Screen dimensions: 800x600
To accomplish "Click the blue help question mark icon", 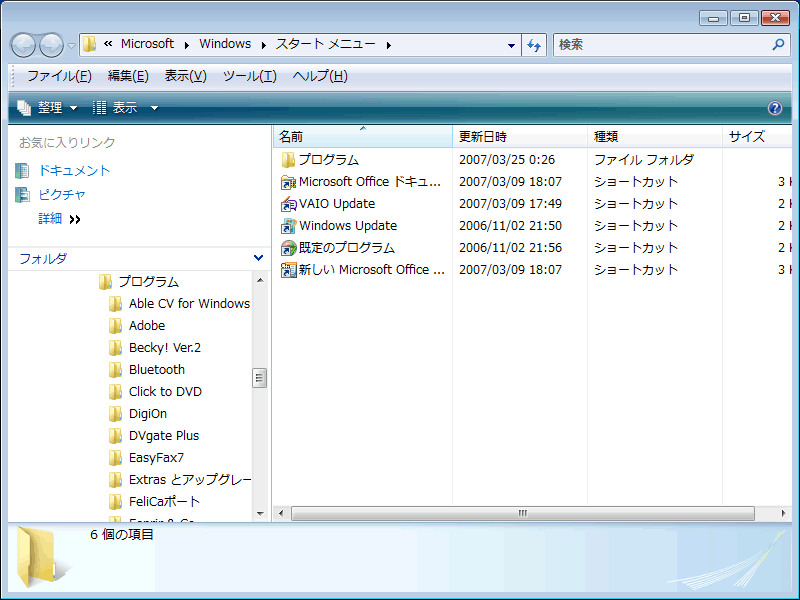I will tap(774, 108).
